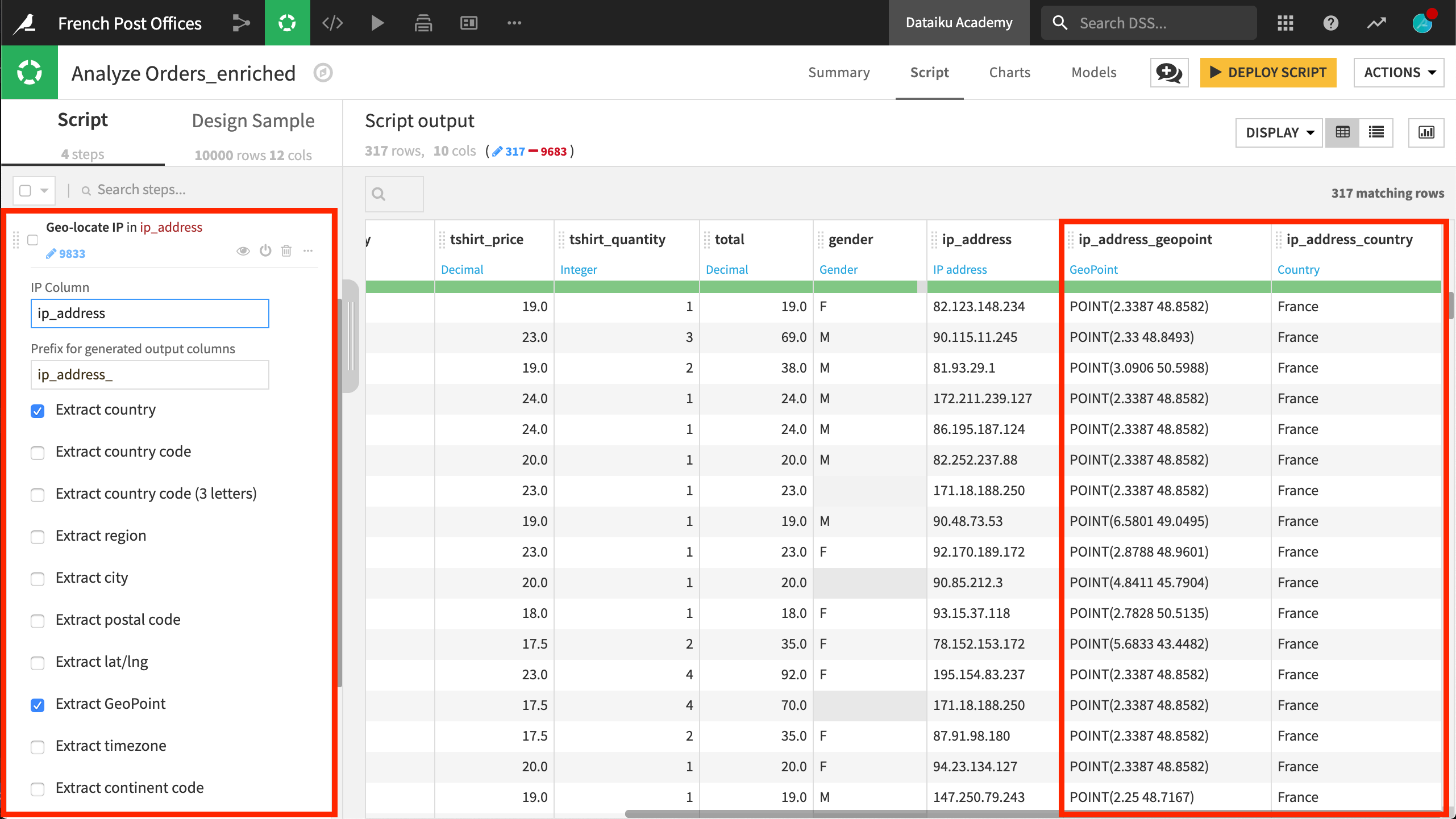Open the ACTIONS dropdown menu
This screenshot has height=819, width=1456.
(1398, 72)
